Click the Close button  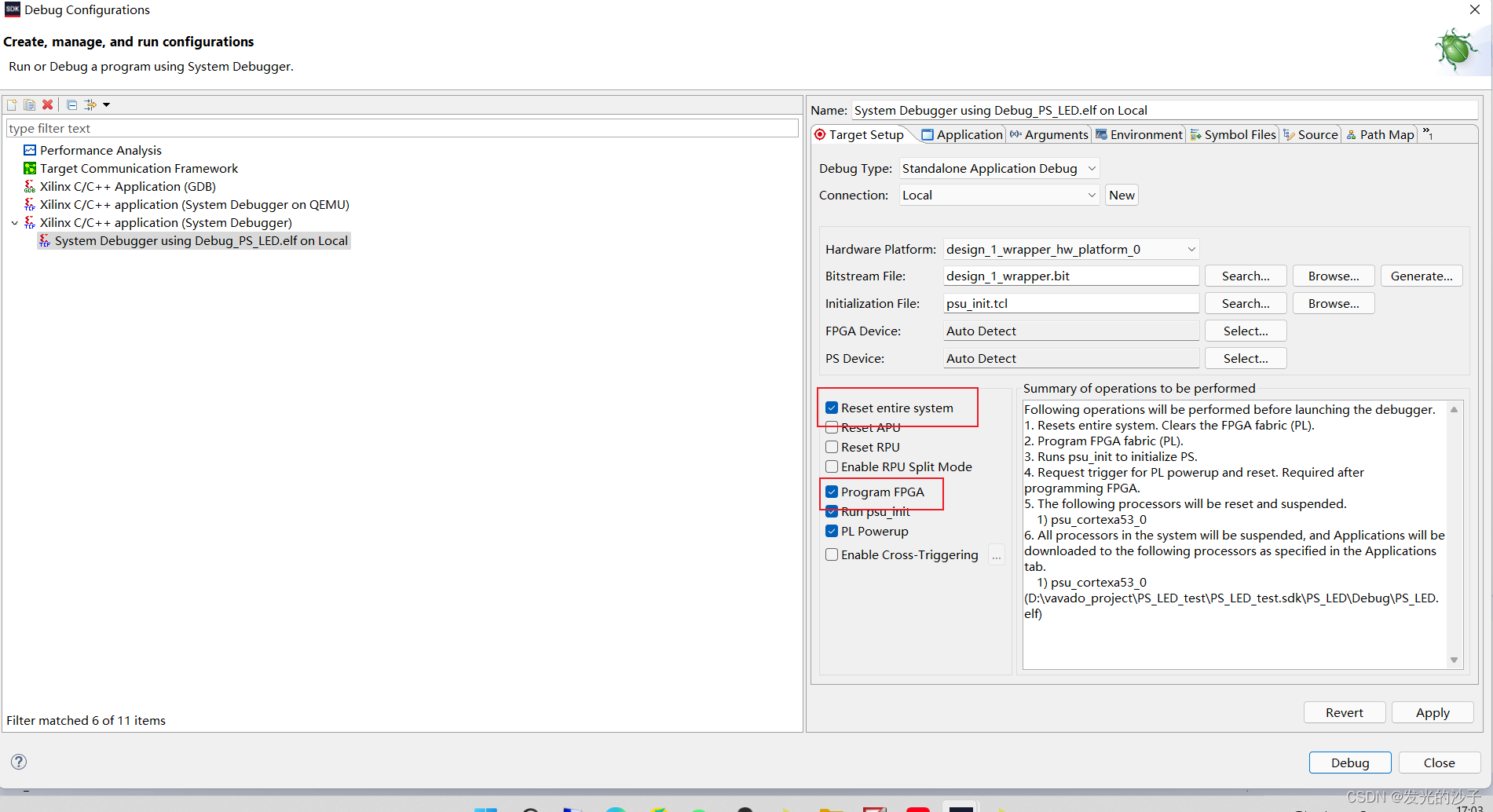(1439, 763)
